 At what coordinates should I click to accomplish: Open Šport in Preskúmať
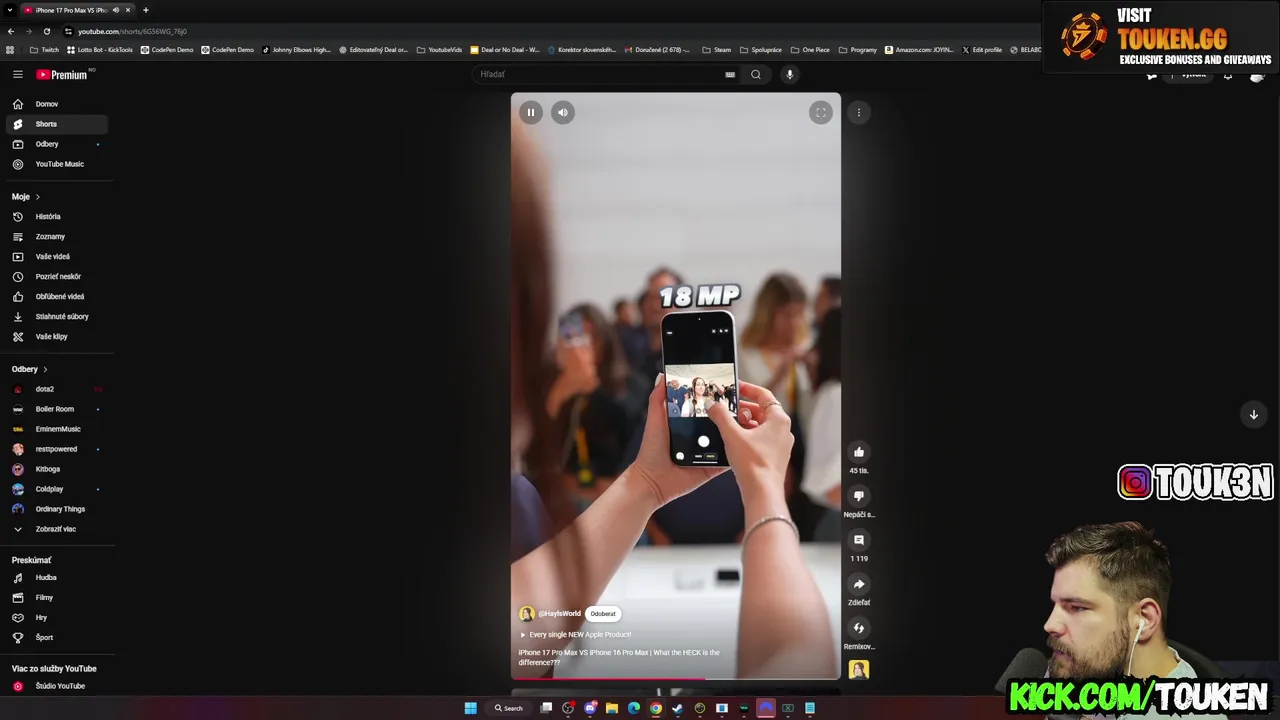[x=56, y=638]
